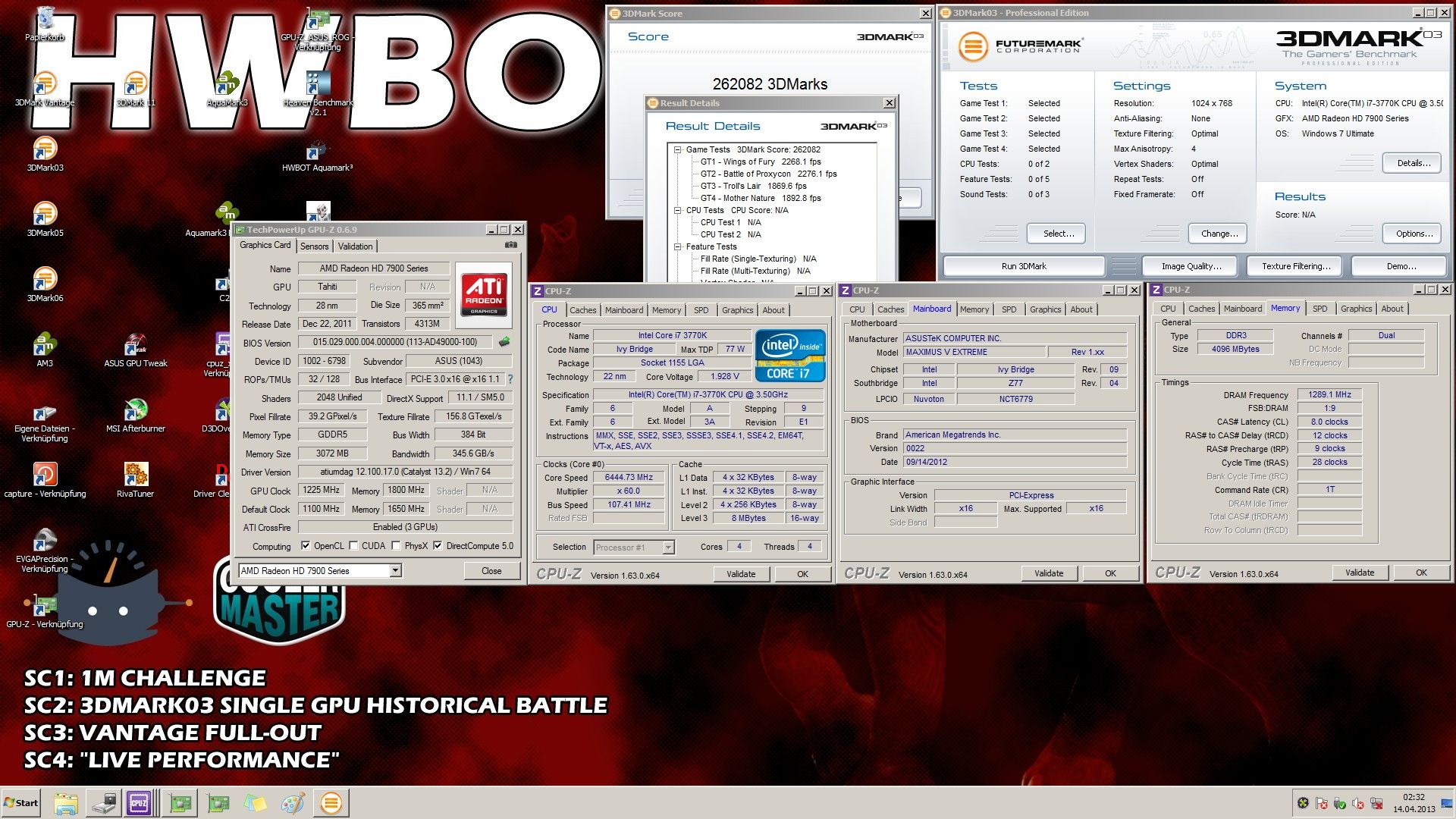1456x819 pixels.
Task: Open the capture Verknüpfung shortcut
Action: pos(45,481)
